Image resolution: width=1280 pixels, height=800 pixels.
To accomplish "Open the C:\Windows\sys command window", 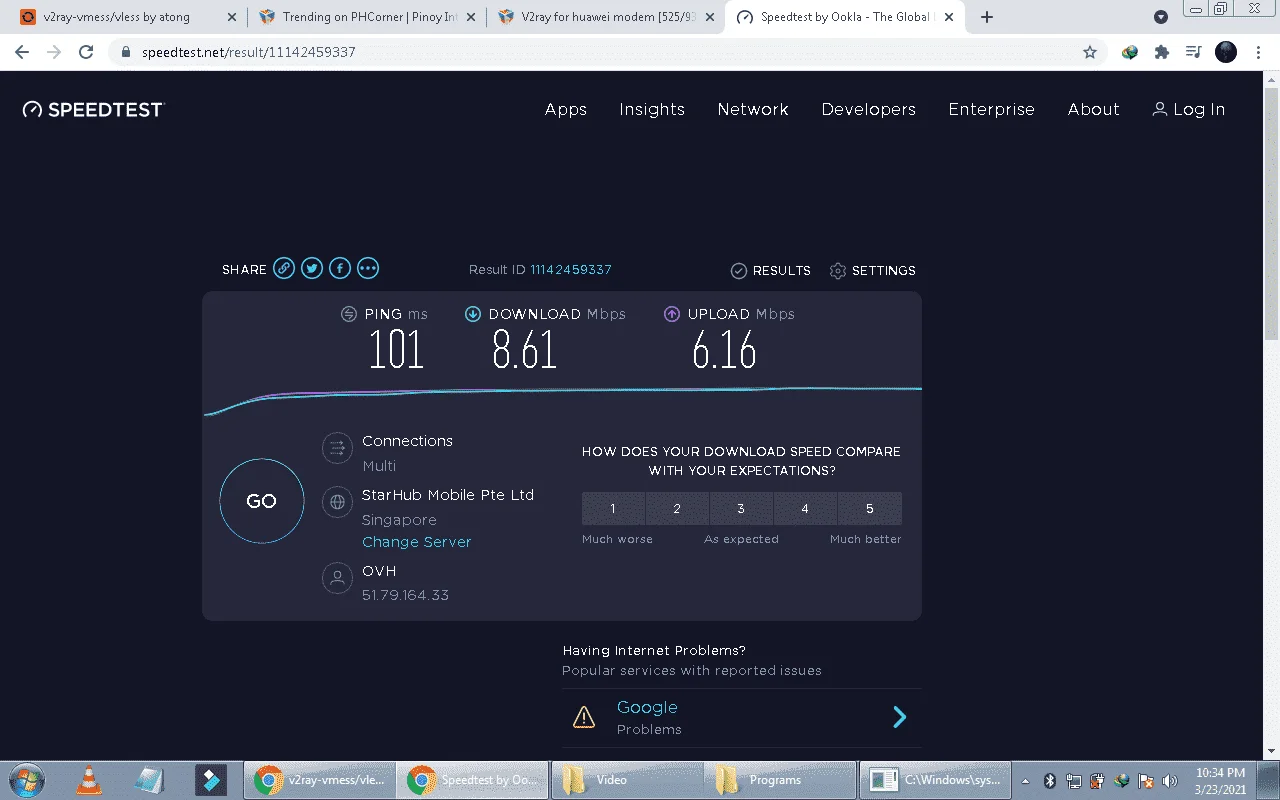I will click(934, 780).
